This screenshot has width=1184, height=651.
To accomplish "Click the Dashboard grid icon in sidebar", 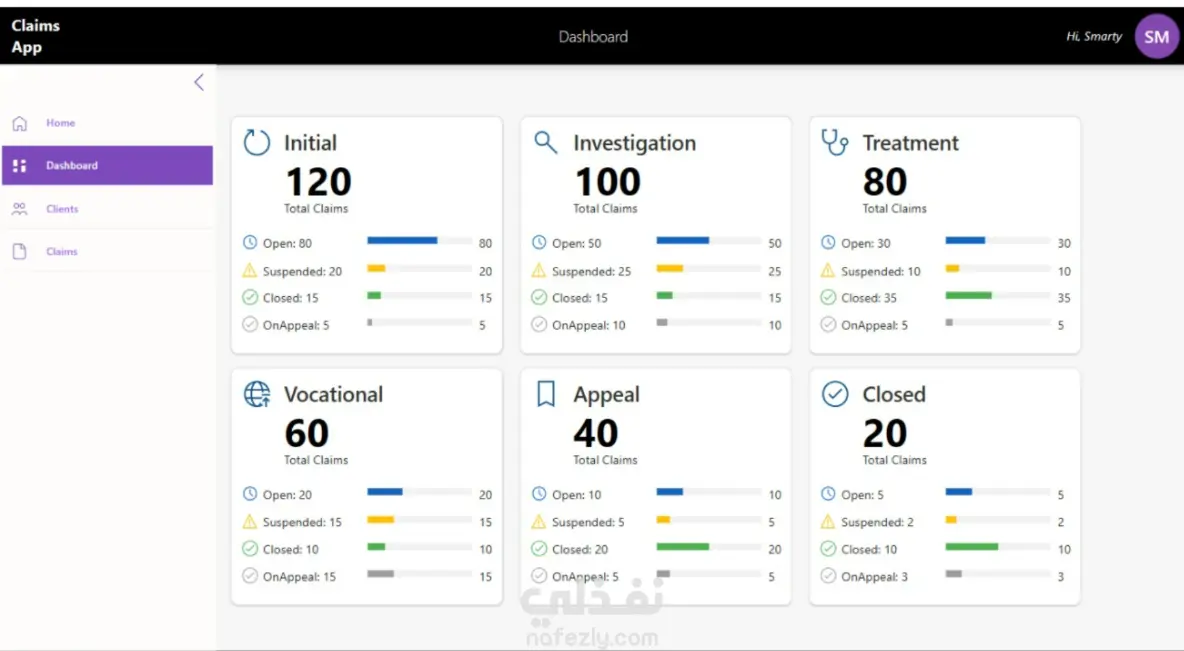I will [x=20, y=165].
